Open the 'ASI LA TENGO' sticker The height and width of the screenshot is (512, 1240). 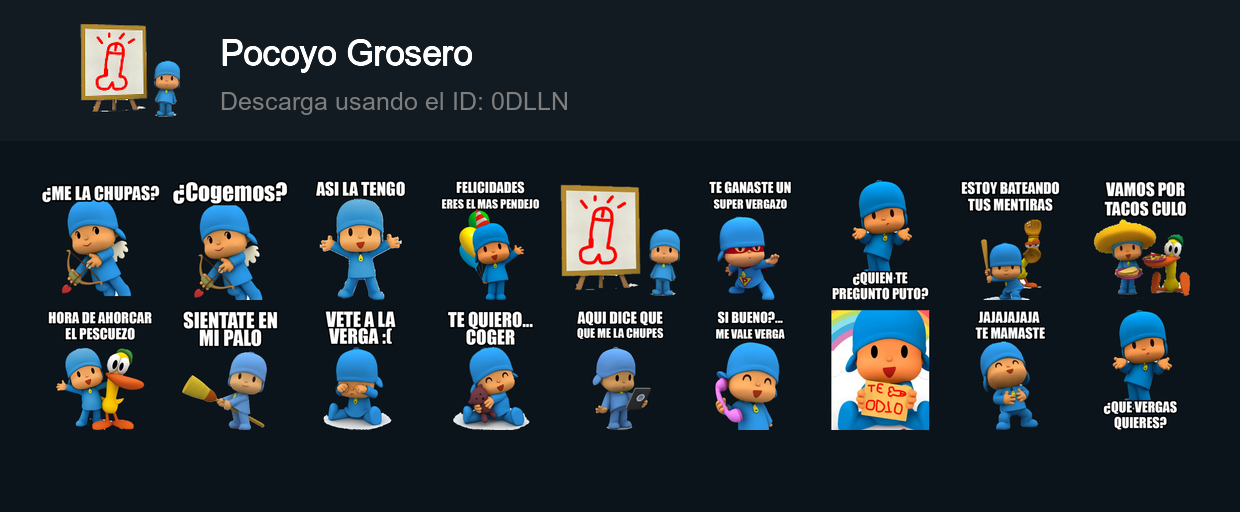(x=360, y=240)
